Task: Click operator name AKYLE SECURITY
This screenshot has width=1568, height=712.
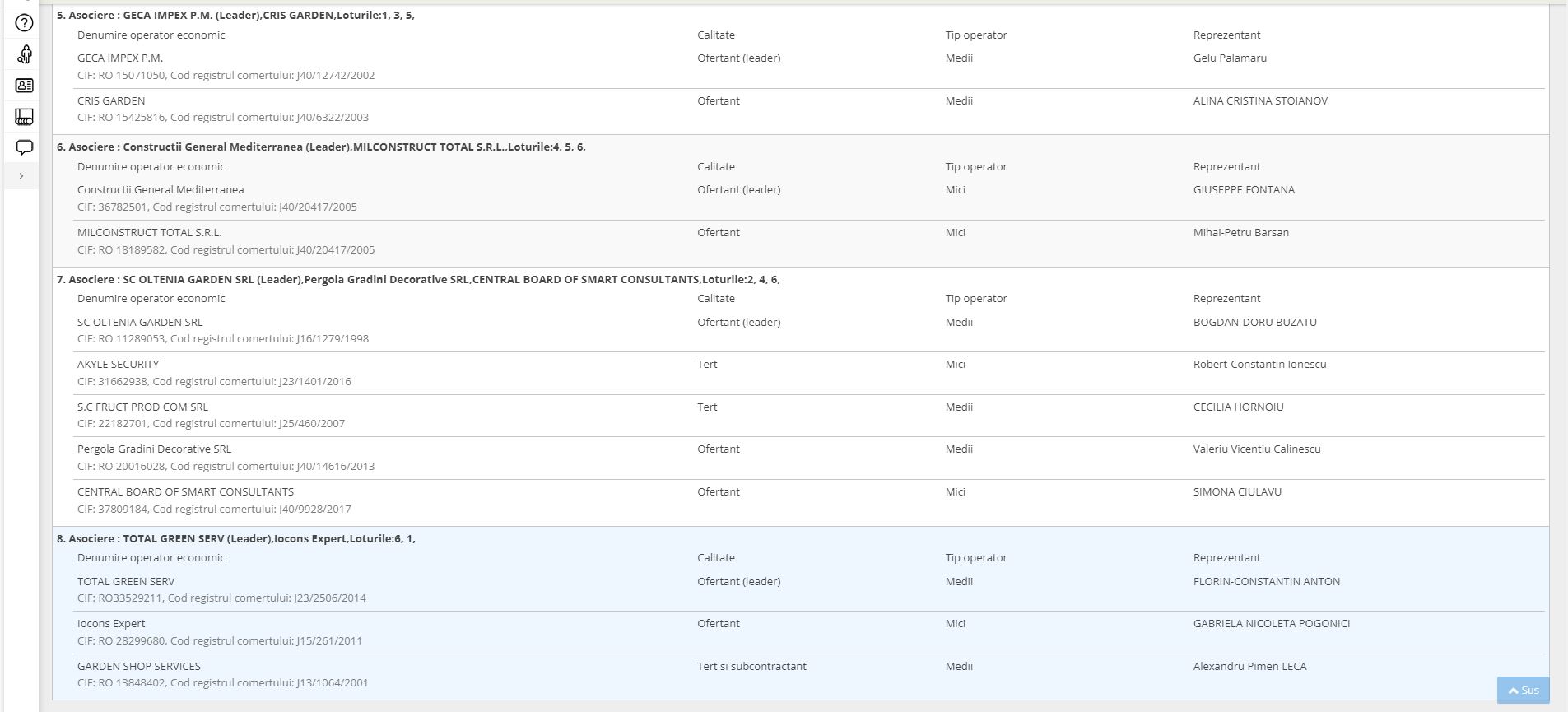Action: pos(119,364)
